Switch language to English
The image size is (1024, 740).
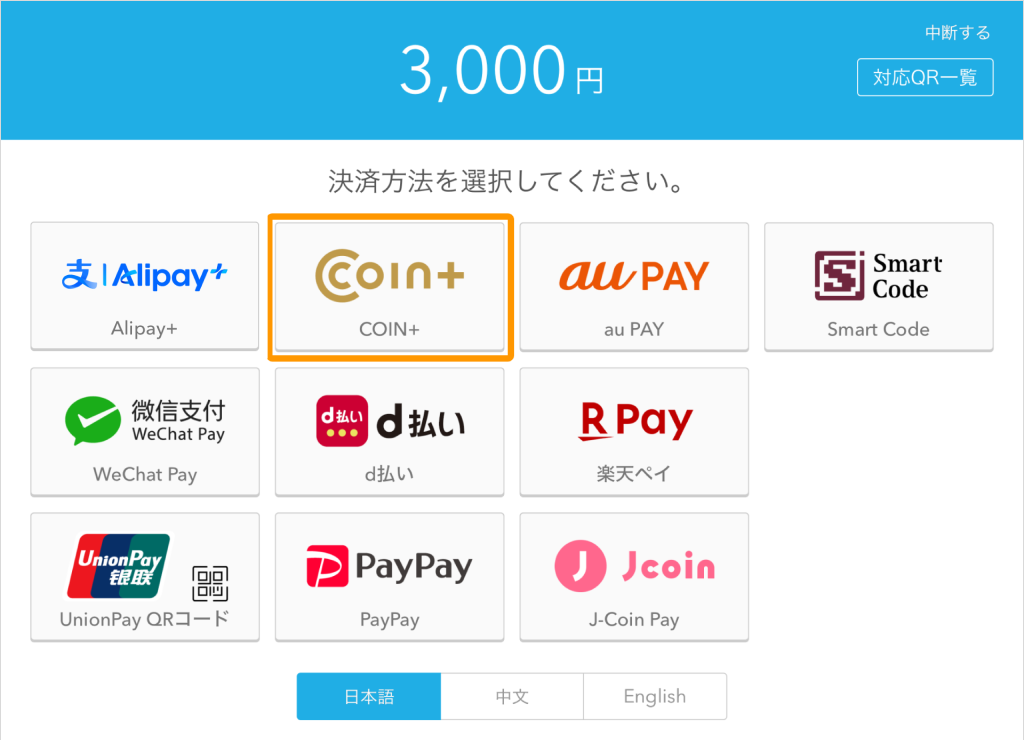click(655, 696)
